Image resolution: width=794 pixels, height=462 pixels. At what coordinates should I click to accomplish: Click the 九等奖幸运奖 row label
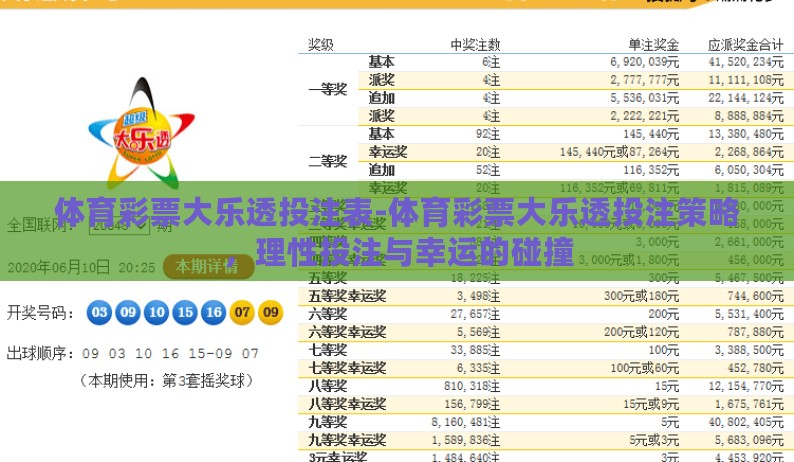pyautogui.click(x=347, y=440)
